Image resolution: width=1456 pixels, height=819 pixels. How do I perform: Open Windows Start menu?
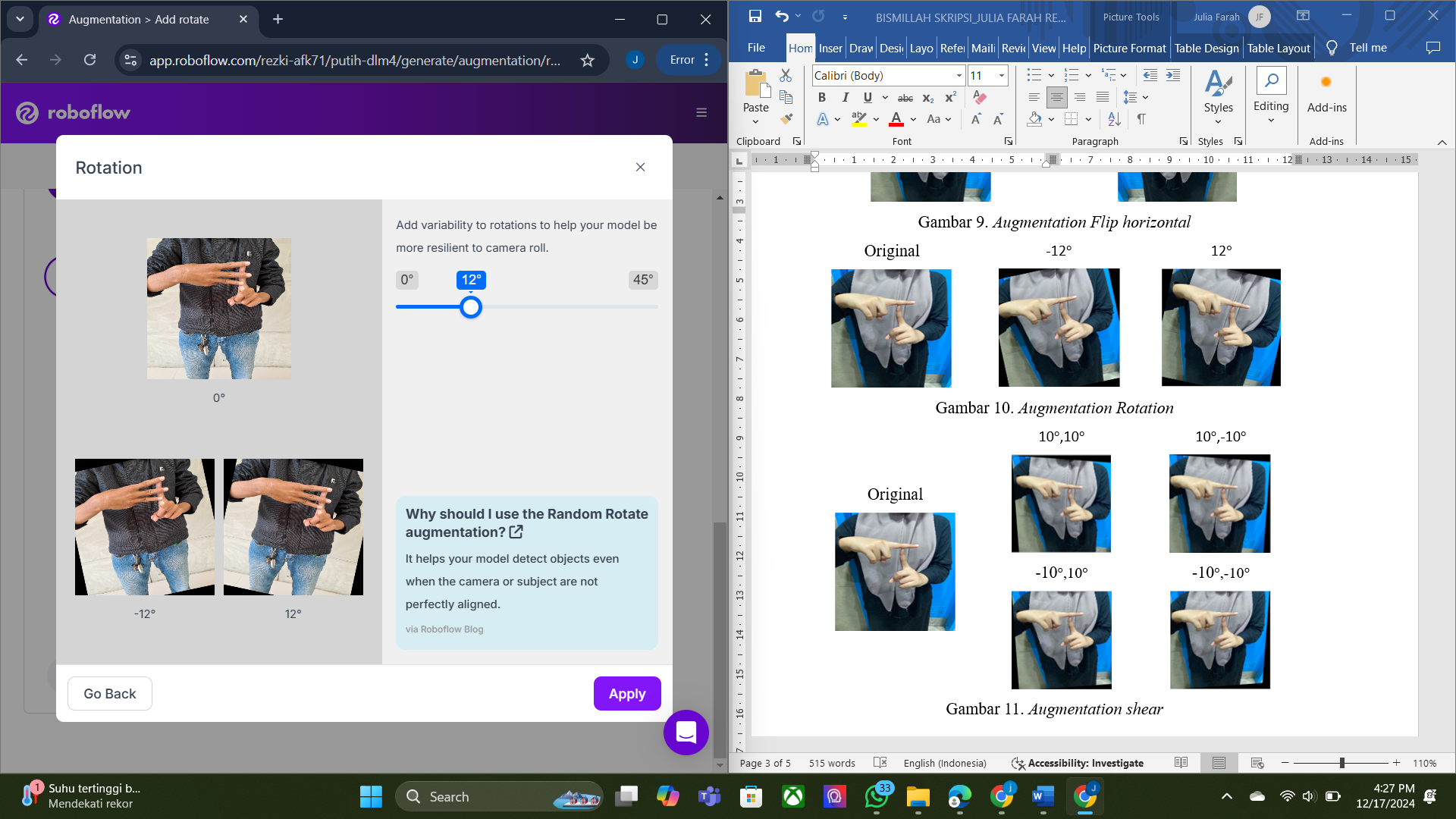click(x=371, y=796)
